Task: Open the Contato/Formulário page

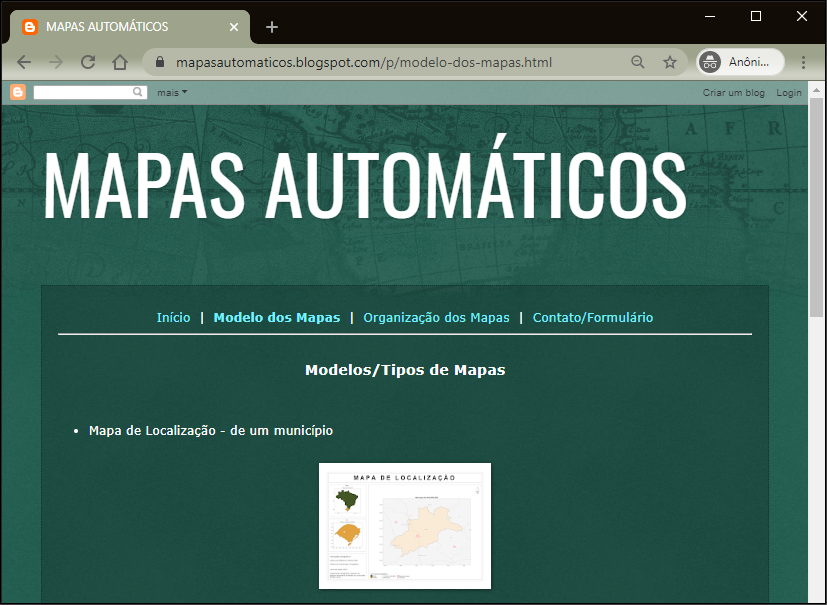Action: pos(592,318)
